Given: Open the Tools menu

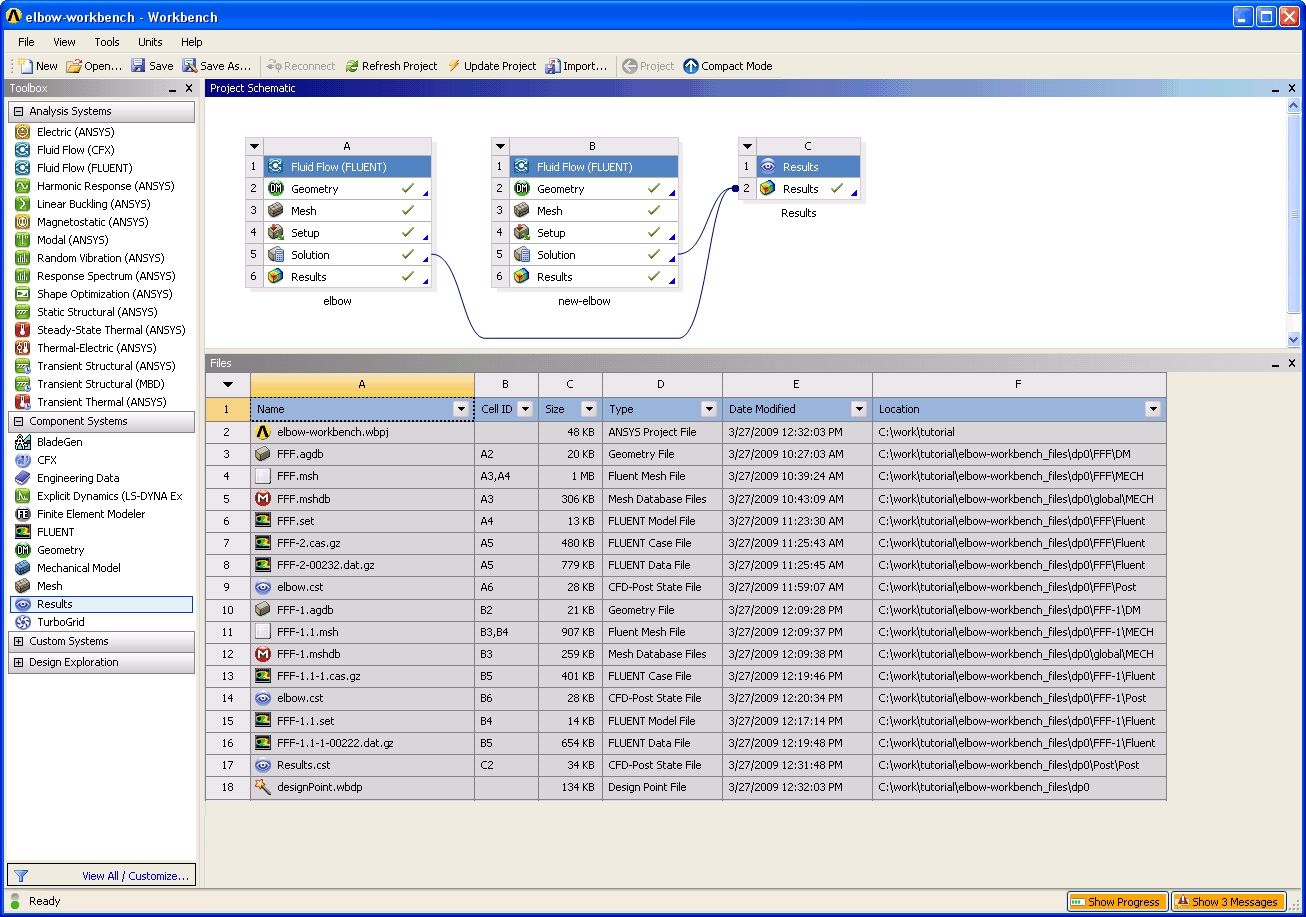Looking at the screenshot, I should [x=107, y=42].
